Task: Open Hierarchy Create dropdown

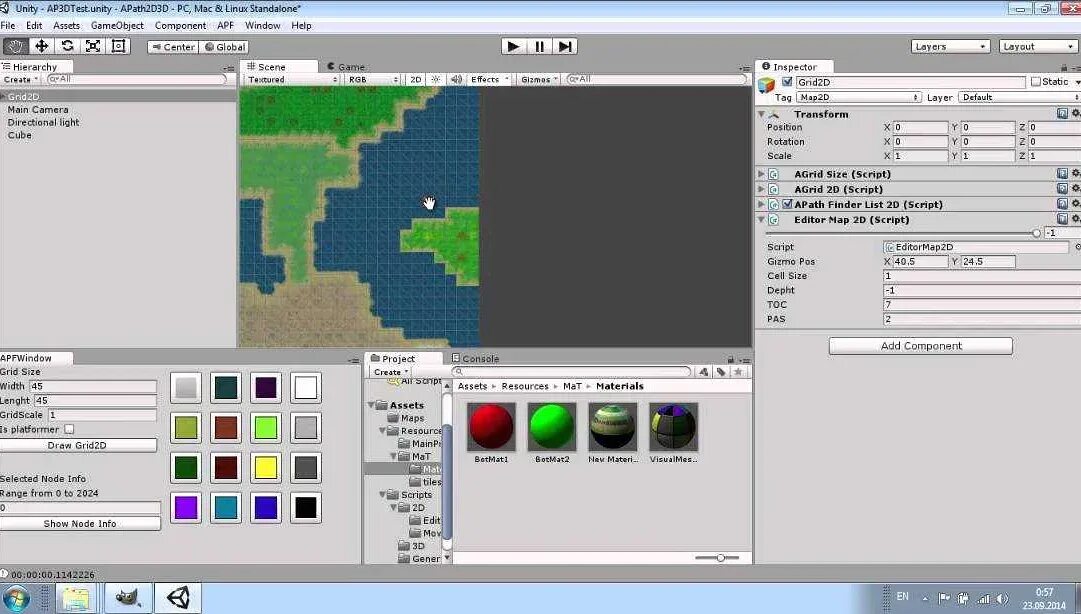Action: [x=21, y=80]
